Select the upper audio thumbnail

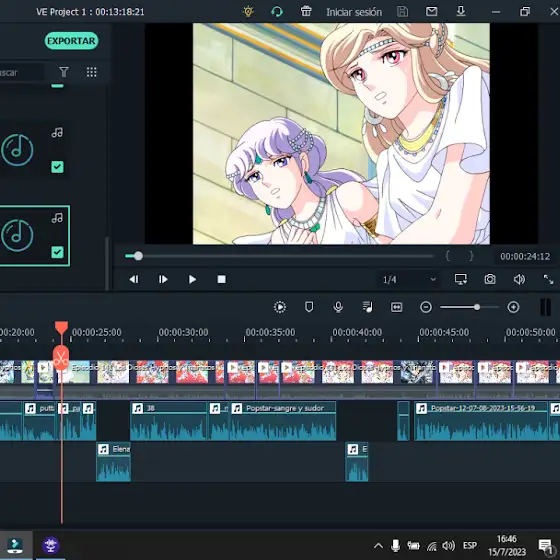[x=17, y=150]
